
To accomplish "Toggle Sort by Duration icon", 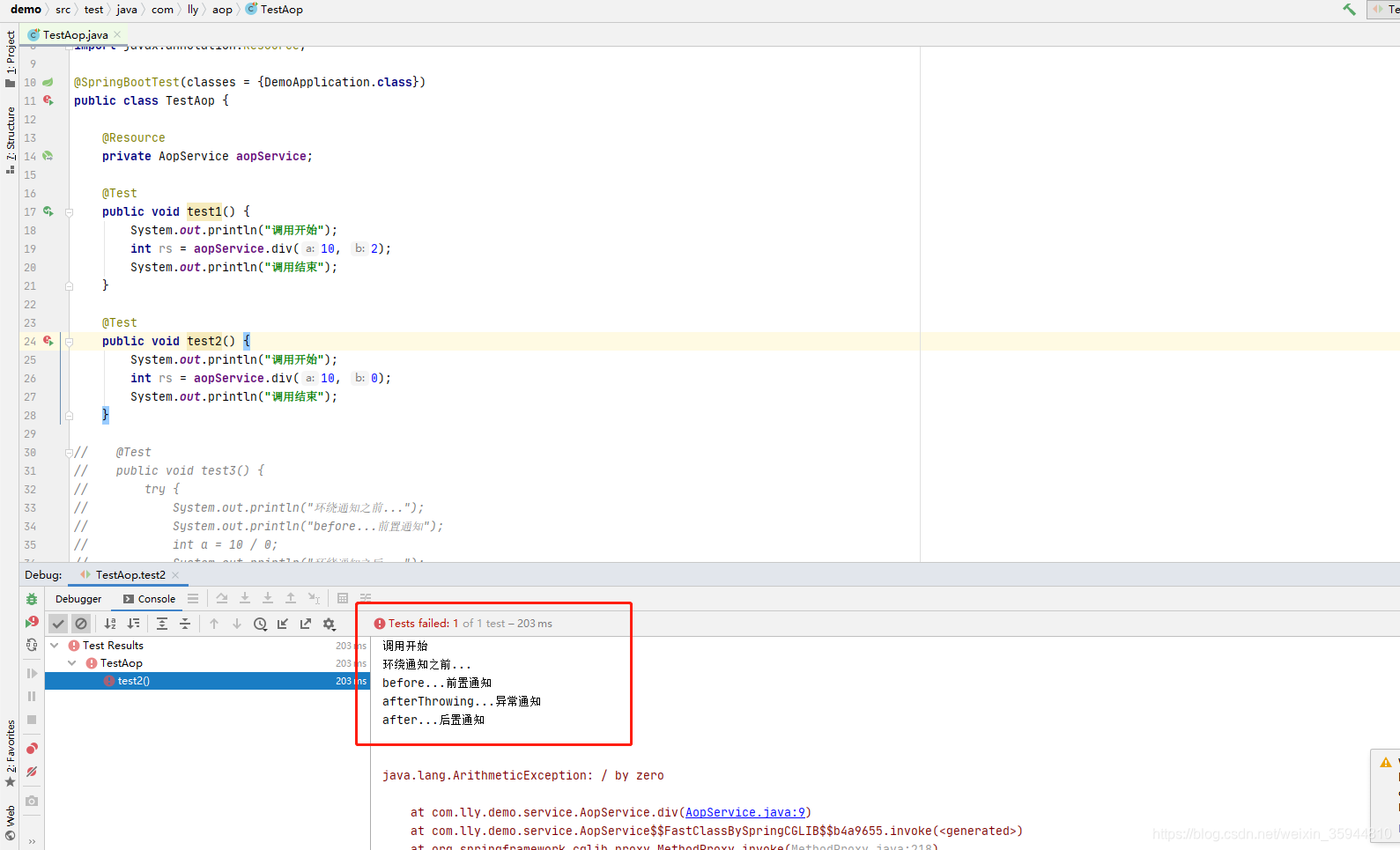I will [134, 624].
